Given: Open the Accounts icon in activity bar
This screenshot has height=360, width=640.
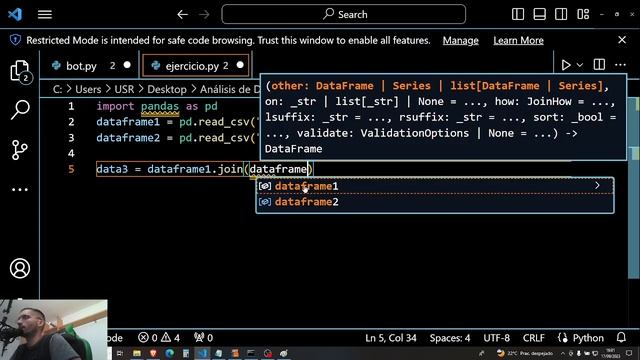Looking at the screenshot, I should [x=20, y=268].
